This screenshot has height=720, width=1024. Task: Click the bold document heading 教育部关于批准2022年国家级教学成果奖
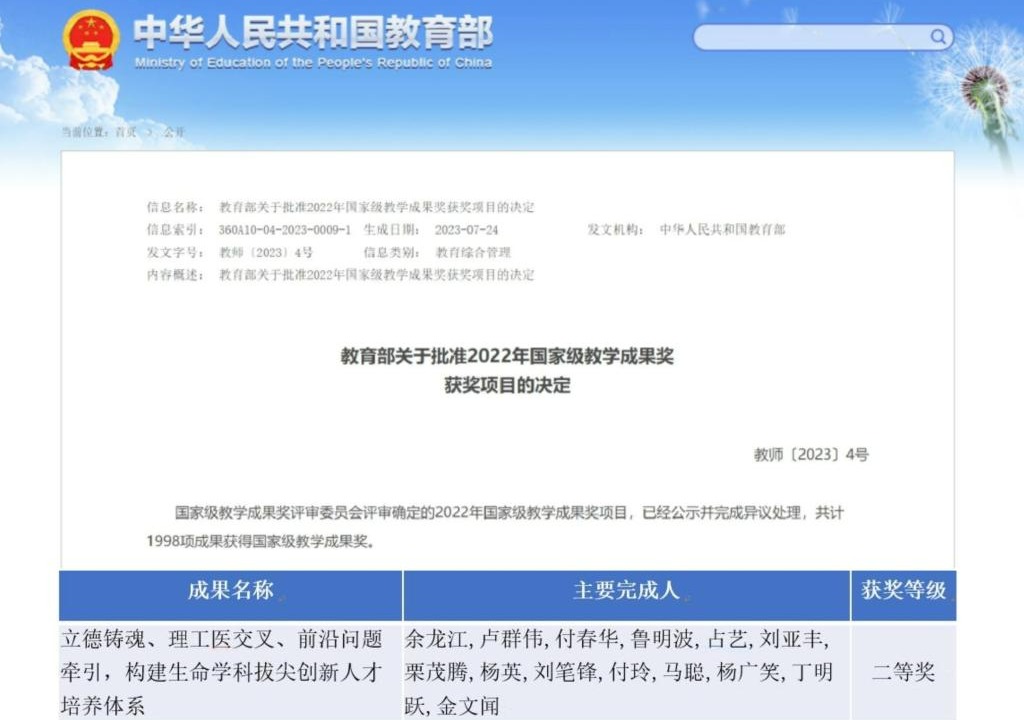pos(507,356)
